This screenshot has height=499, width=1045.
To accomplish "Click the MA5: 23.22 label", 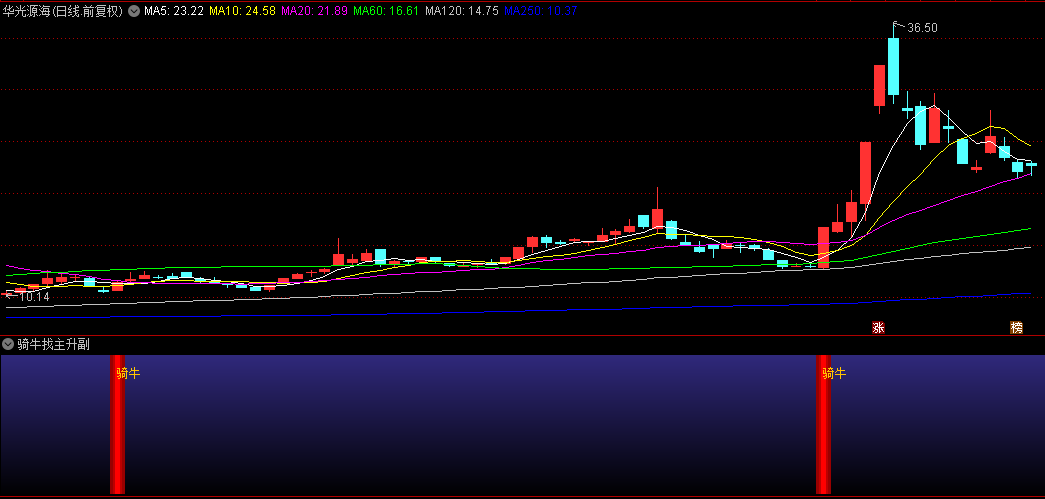I will tap(174, 11).
